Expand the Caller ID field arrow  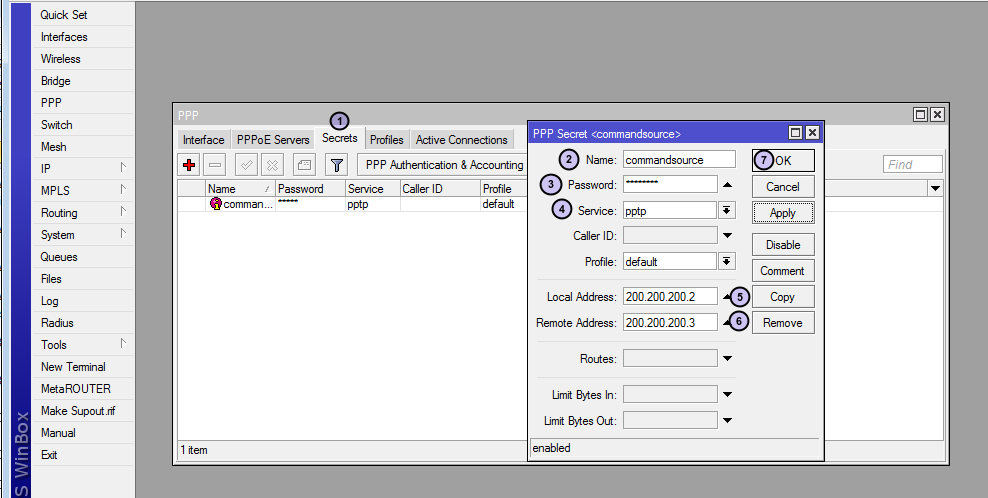point(727,236)
